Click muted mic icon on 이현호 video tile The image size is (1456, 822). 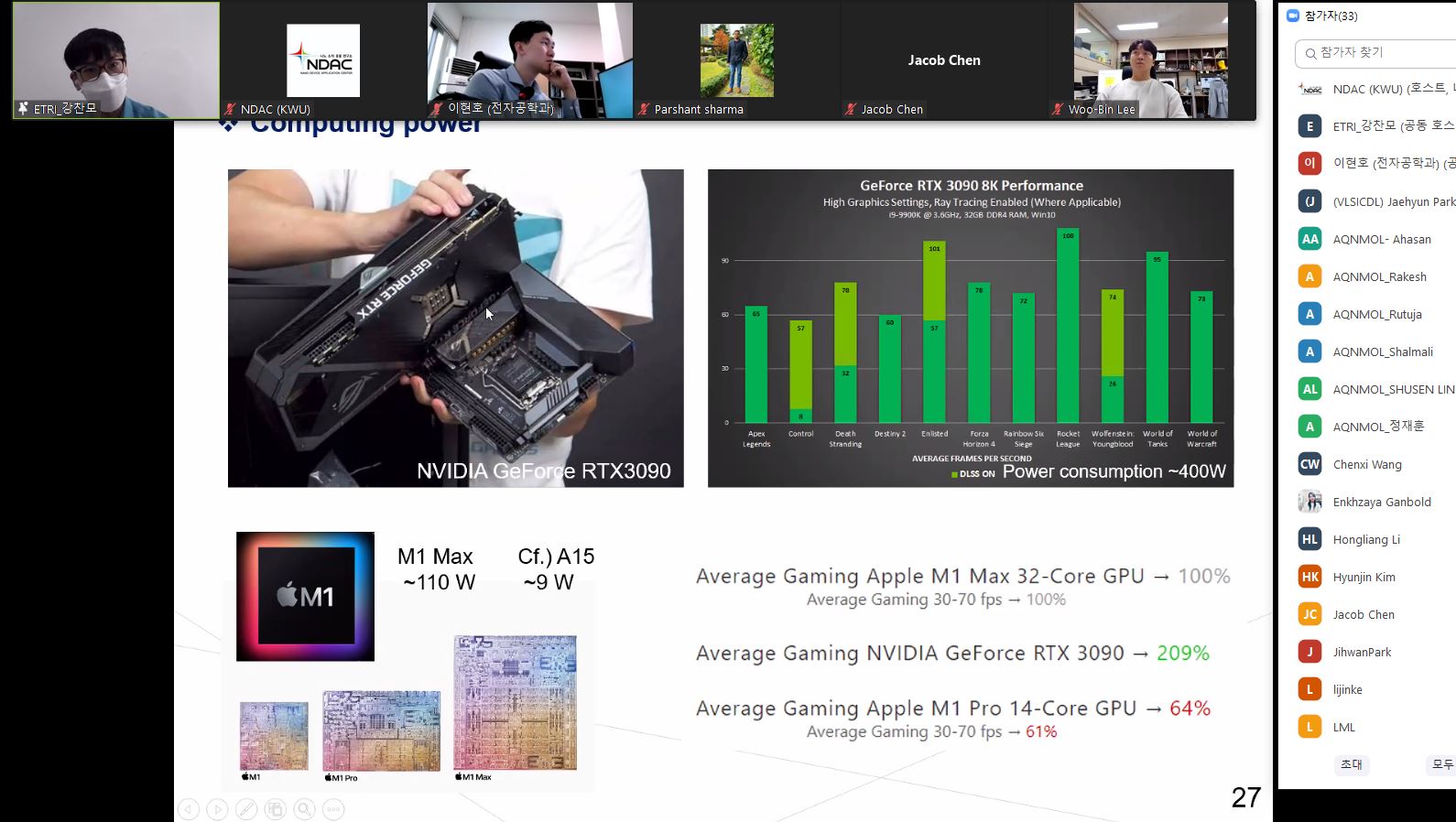[x=438, y=108]
